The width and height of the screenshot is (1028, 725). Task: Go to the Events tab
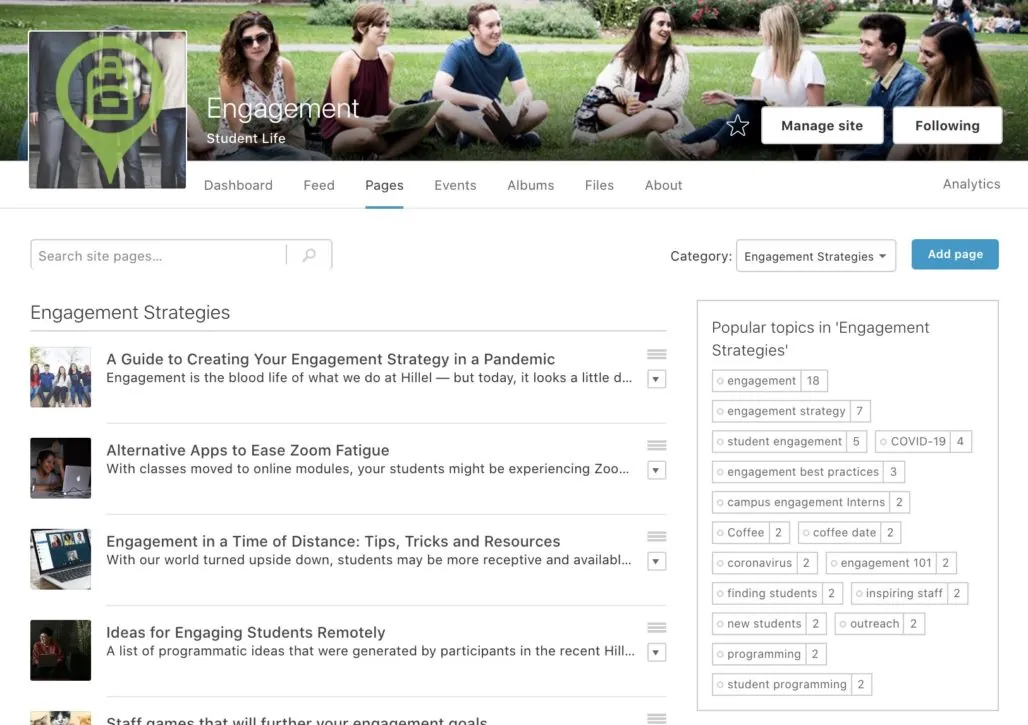[455, 186]
